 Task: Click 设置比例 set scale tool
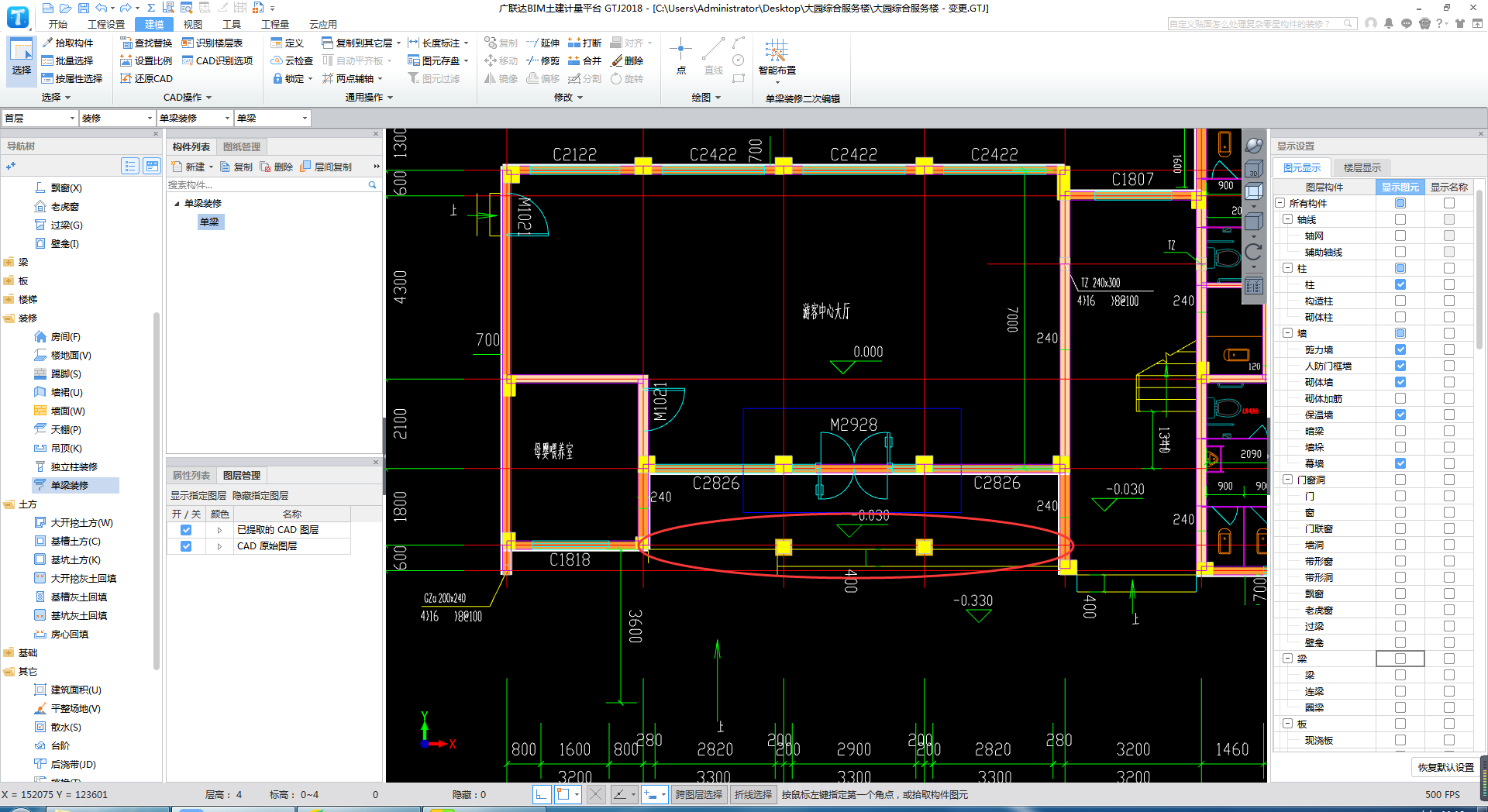[x=146, y=60]
